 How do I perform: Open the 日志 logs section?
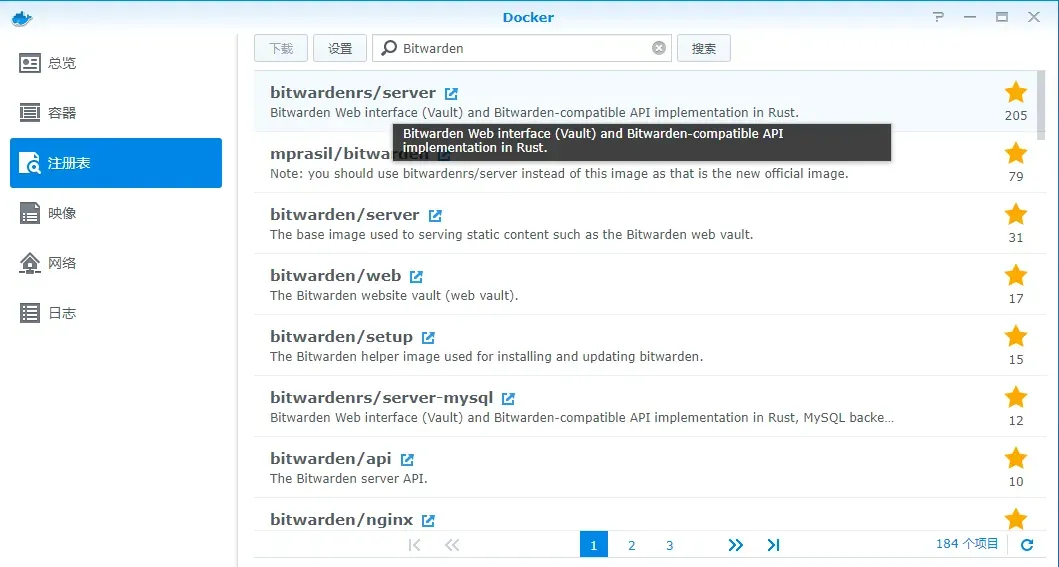pos(115,313)
